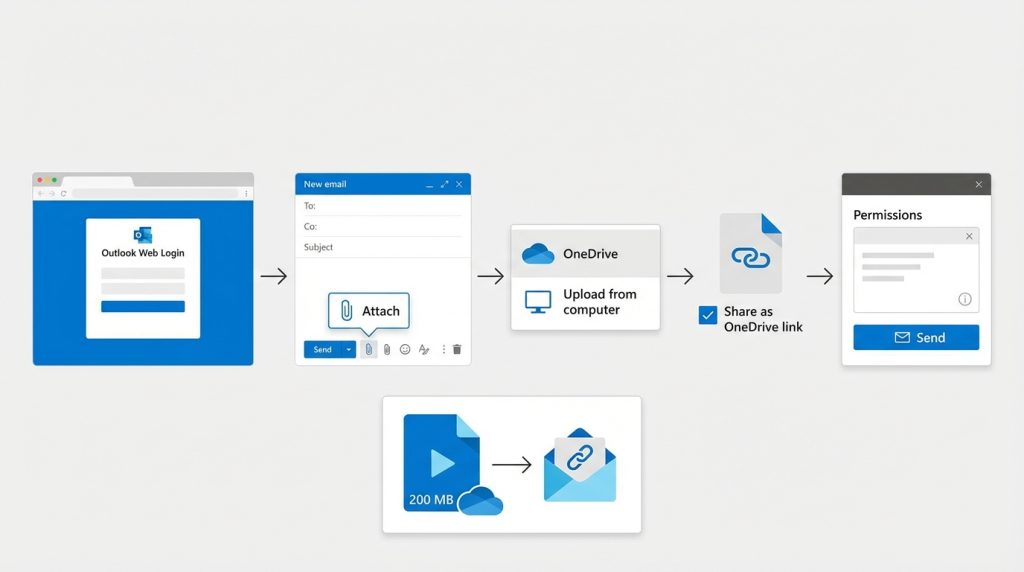The width and height of the screenshot is (1024, 572).
Task: Click the text formatting icon
Action: (x=424, y=349)
